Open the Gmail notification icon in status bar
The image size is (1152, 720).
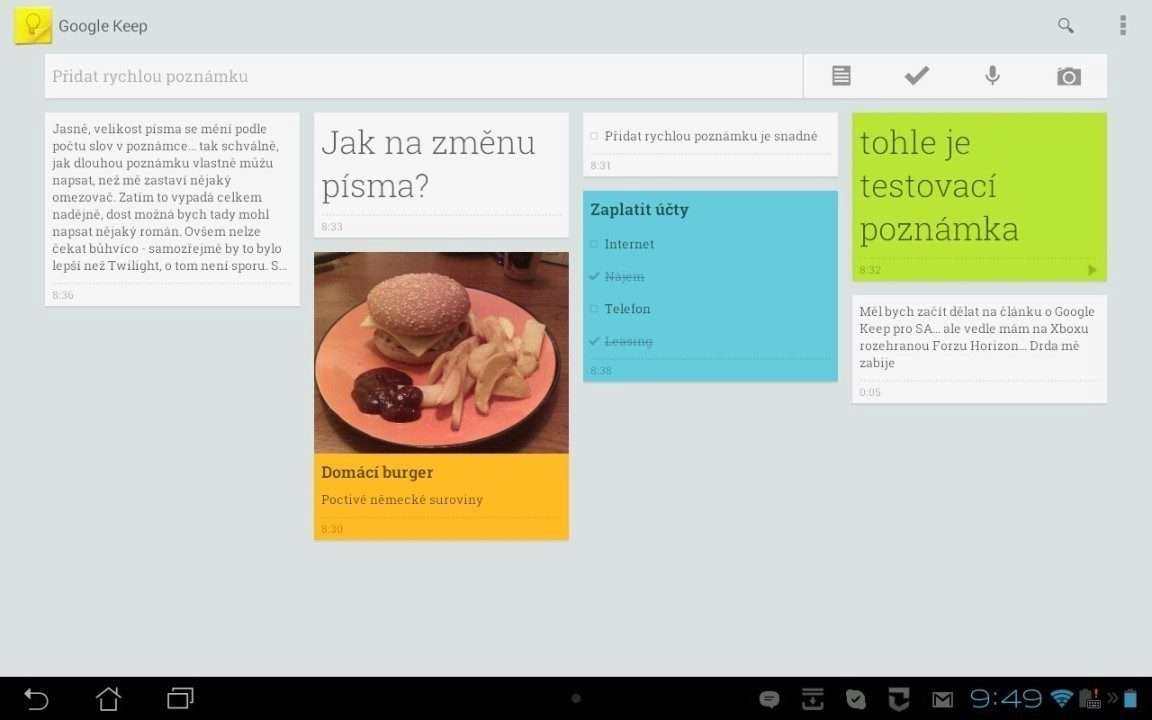(943, 699)
